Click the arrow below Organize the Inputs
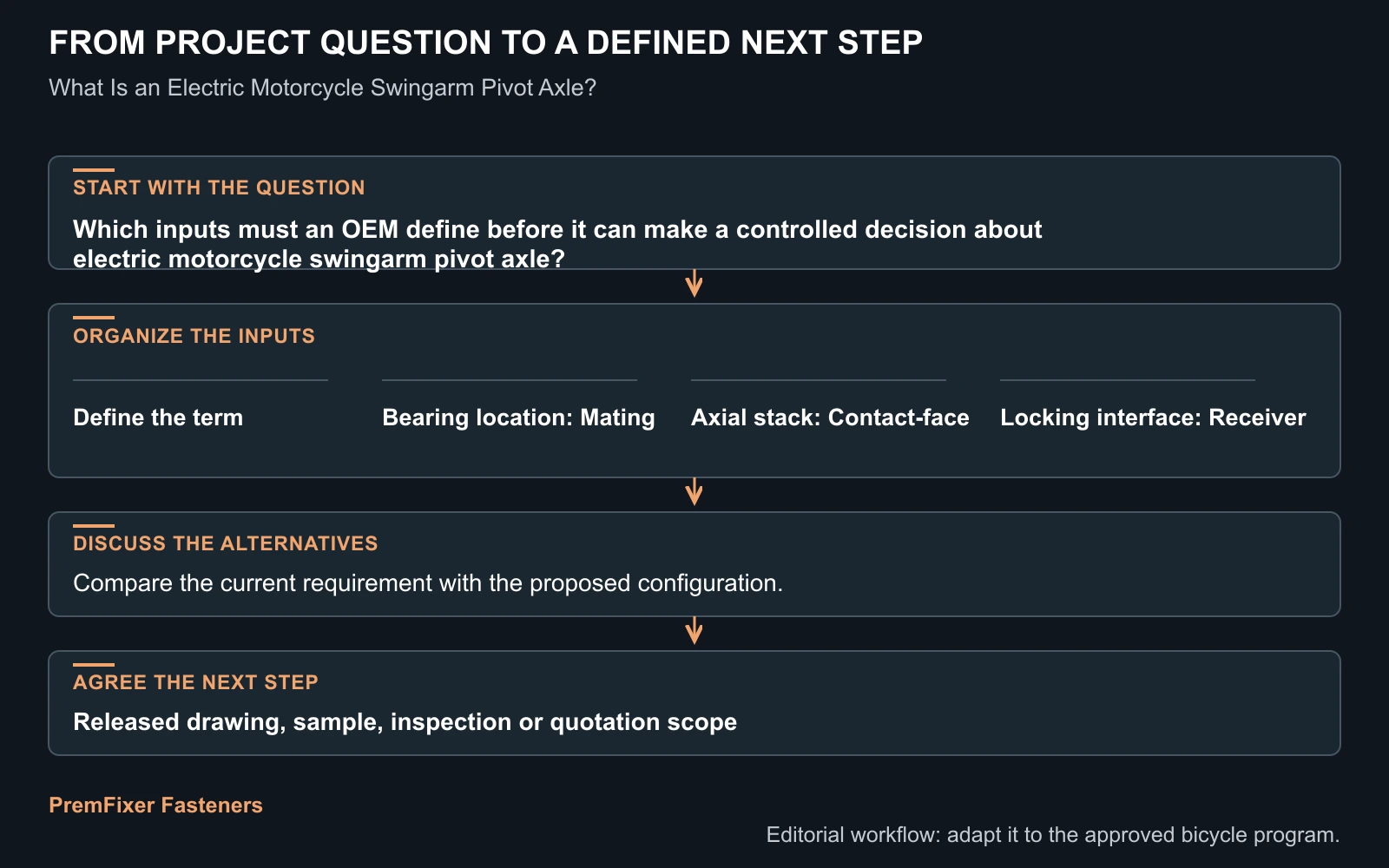 click(694, 492)
